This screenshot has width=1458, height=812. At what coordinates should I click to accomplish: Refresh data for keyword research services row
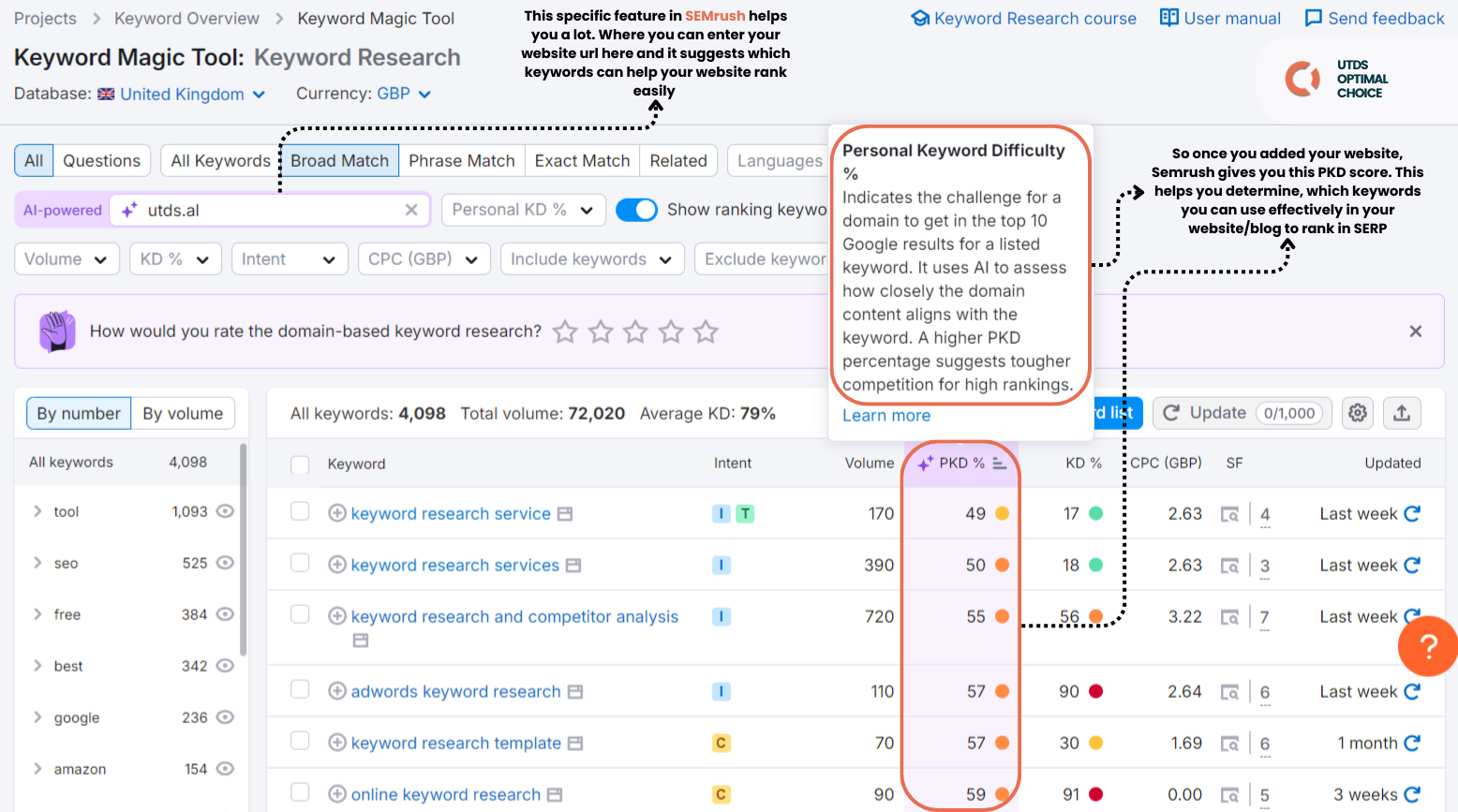tap(1413, 565)
